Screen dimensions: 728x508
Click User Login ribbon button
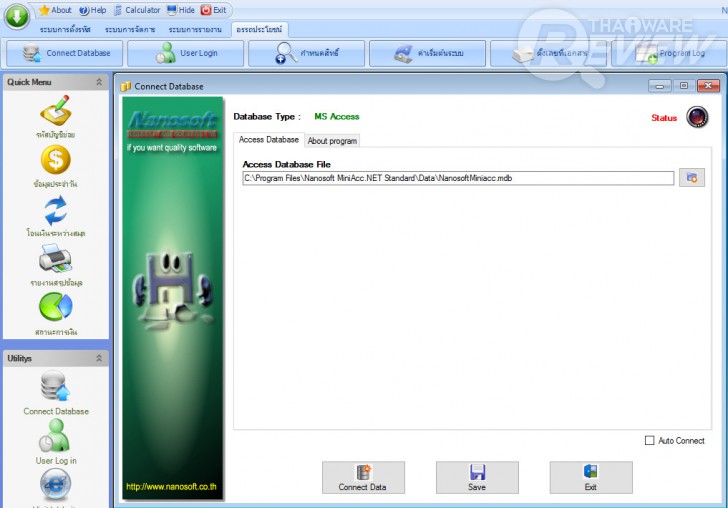point(186,53)
